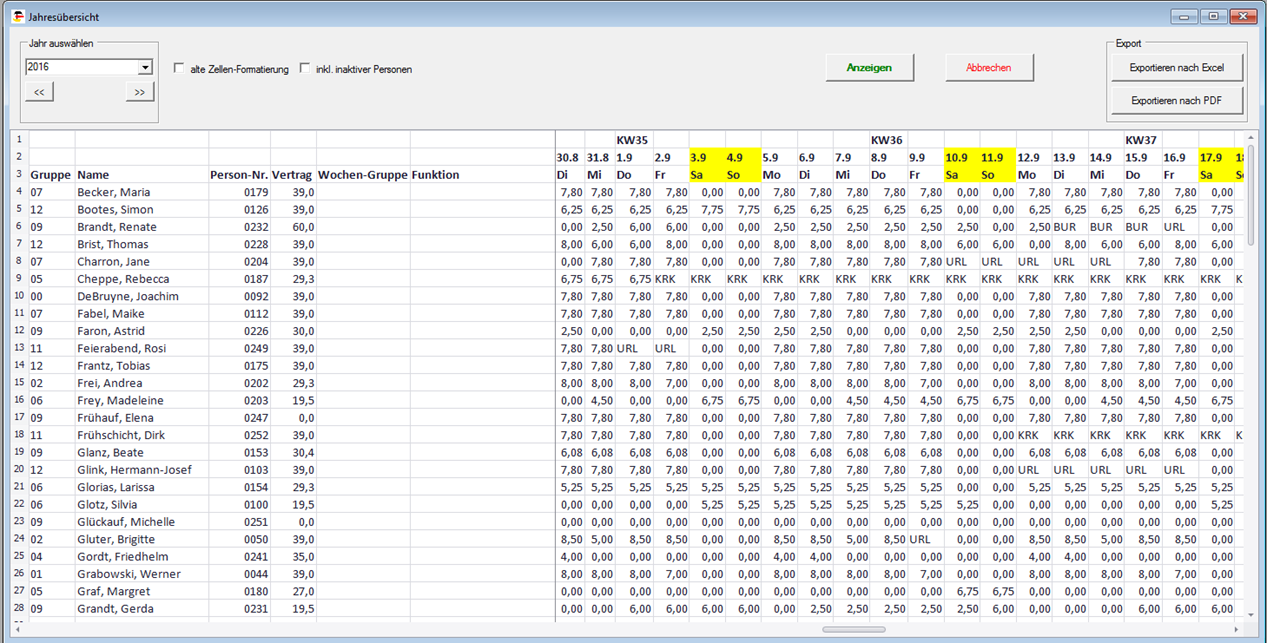Click the KW37 week header
The height and width of the screenshot is (643, 1267).
[x=1142, y=140]
